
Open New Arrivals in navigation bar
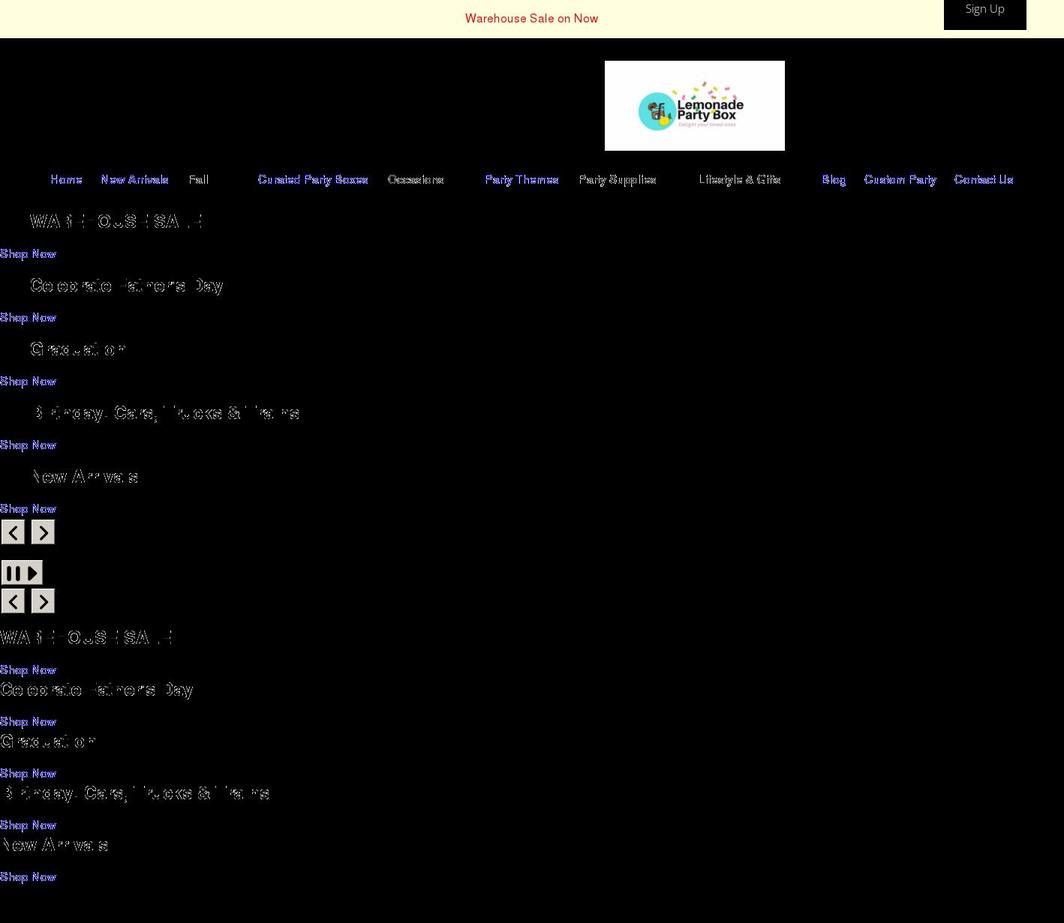[134, 180]
